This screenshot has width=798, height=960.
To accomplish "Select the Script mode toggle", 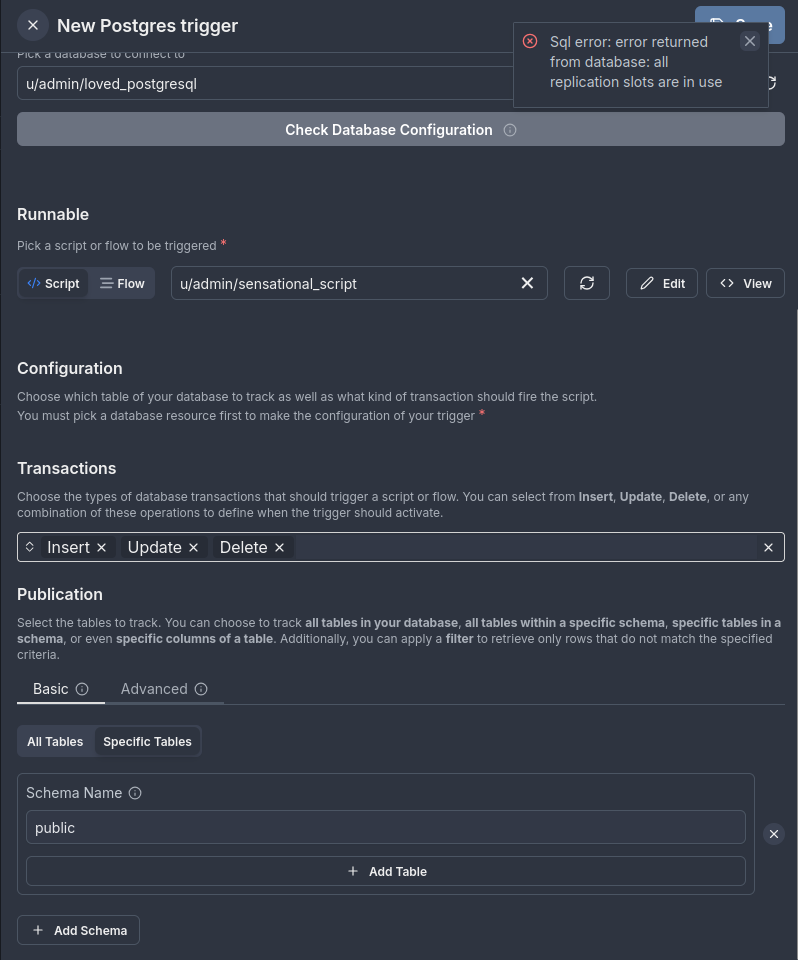I will click(52, 283).
